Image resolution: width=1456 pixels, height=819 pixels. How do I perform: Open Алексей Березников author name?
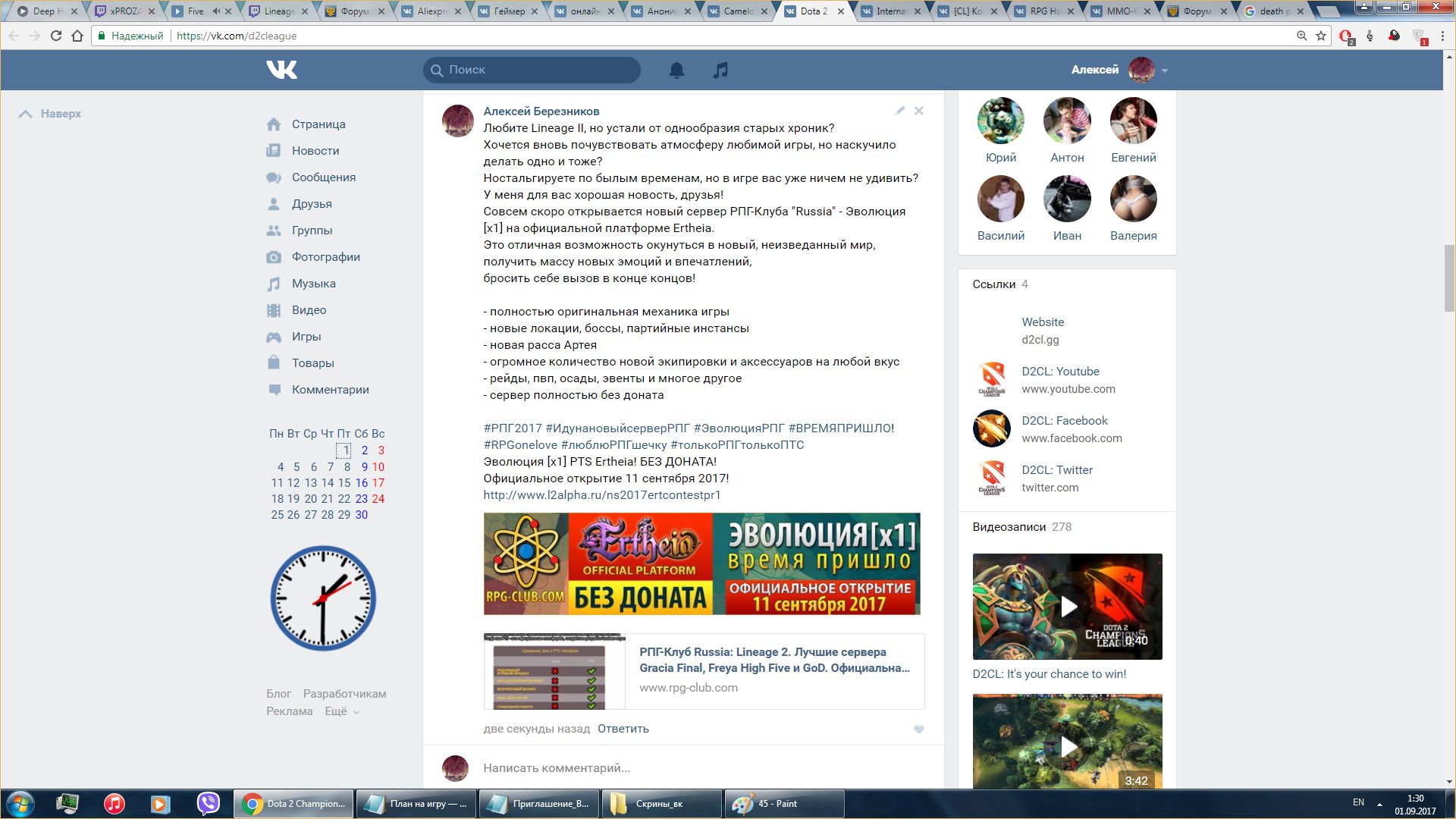coord(541,111)
